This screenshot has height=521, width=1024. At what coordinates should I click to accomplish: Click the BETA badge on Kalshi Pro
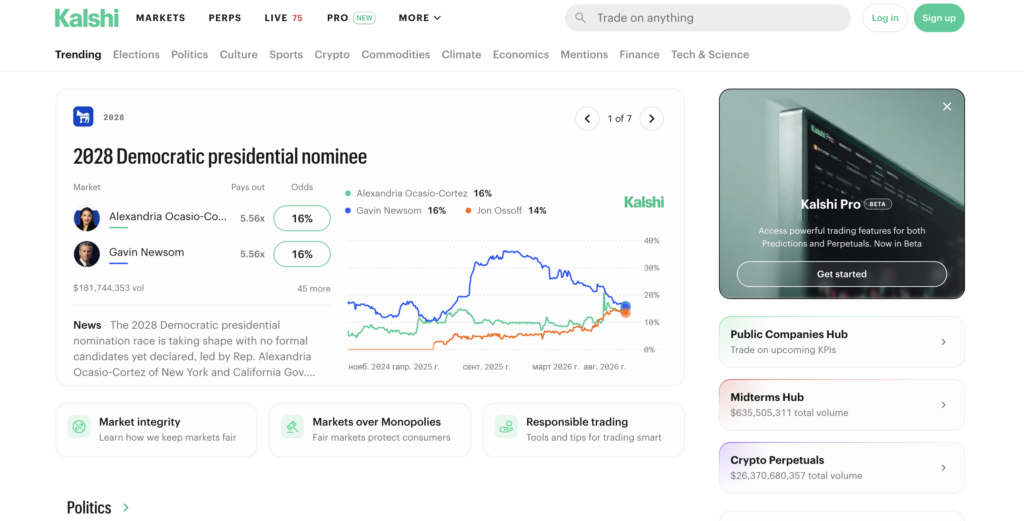tap(877, 204)
